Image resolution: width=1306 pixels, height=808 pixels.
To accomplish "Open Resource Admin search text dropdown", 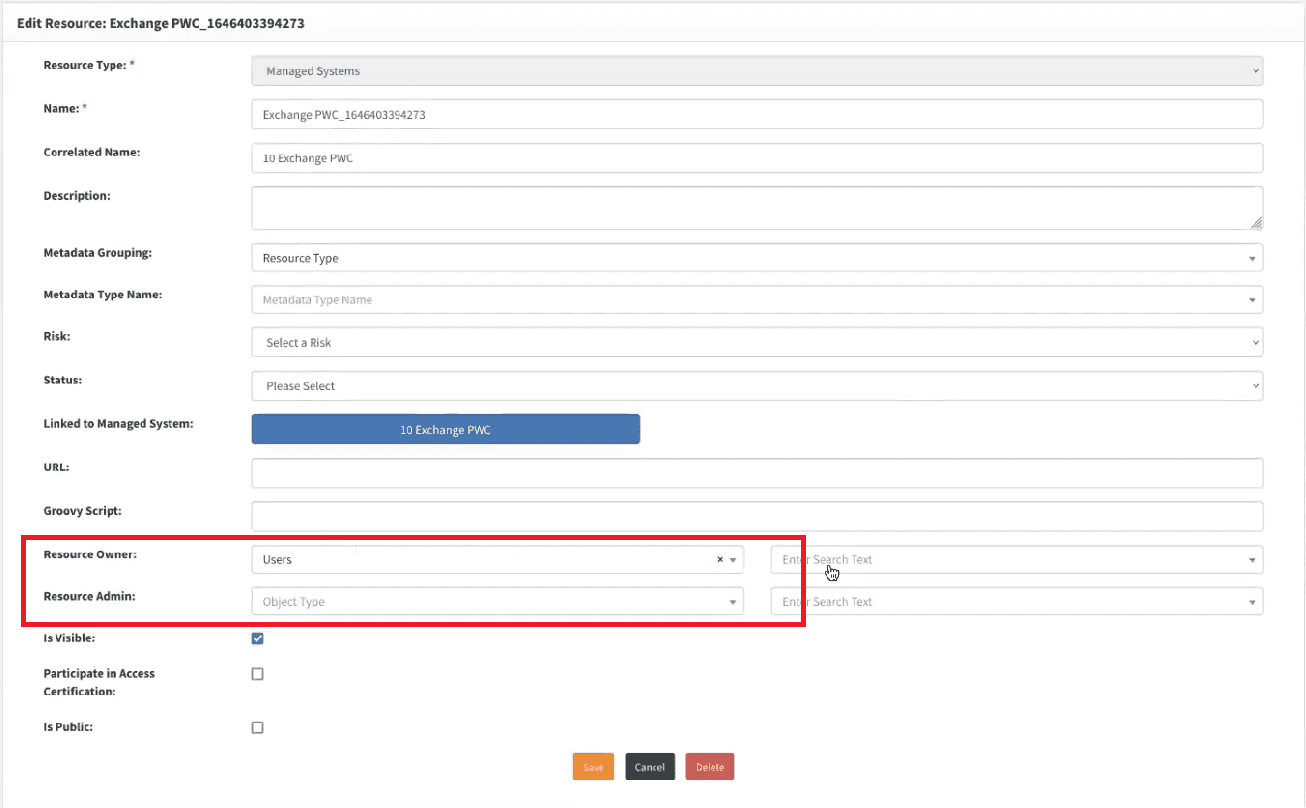I will [x=1016, y=602].
